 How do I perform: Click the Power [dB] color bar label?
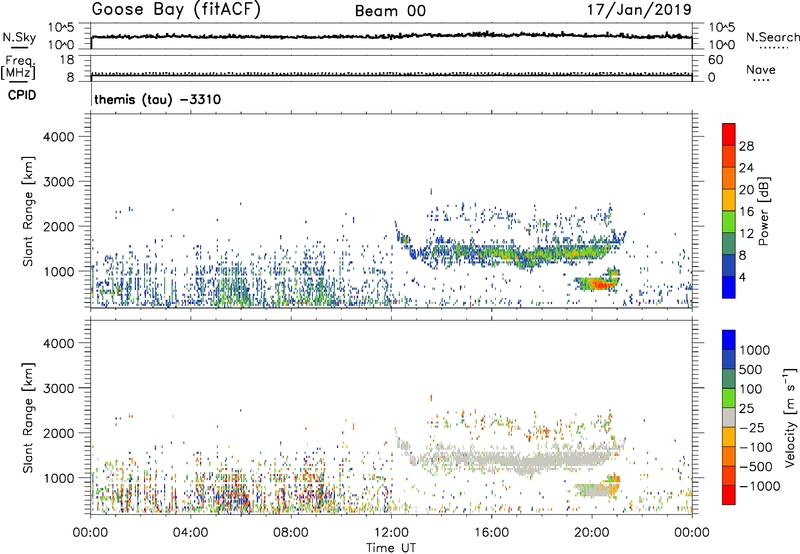(764, 211)
